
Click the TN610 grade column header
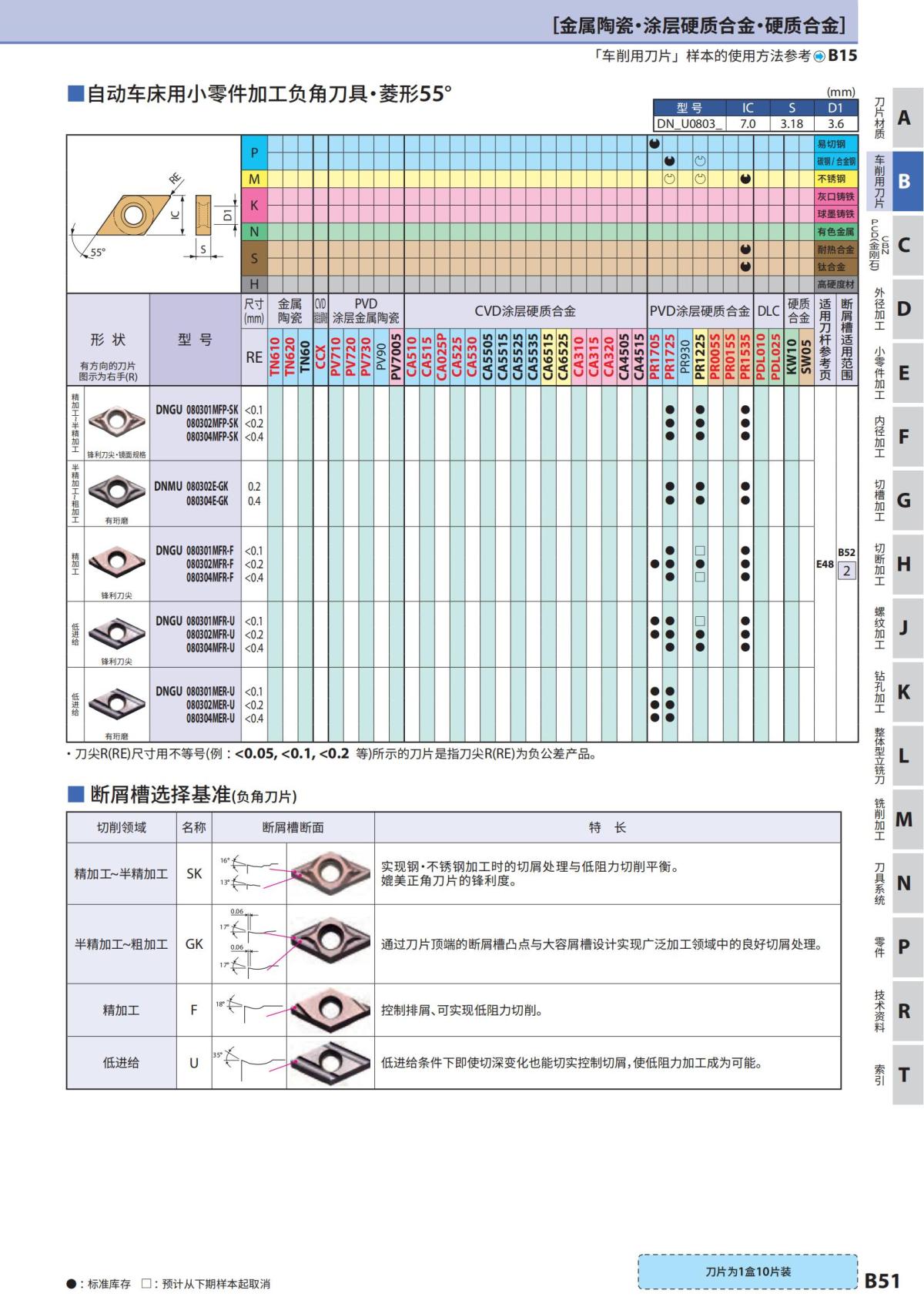click(275, 357)
